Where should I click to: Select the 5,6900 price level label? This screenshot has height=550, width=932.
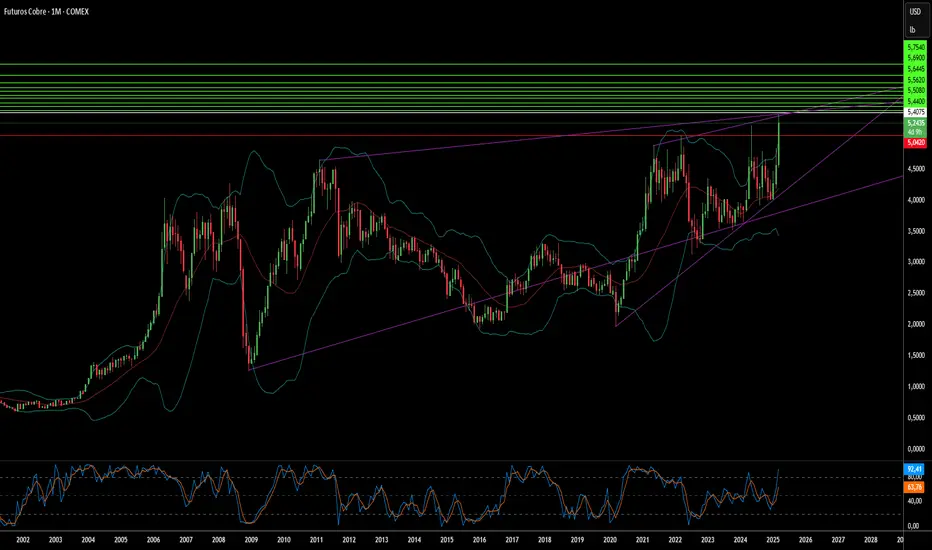click(915, 58)
